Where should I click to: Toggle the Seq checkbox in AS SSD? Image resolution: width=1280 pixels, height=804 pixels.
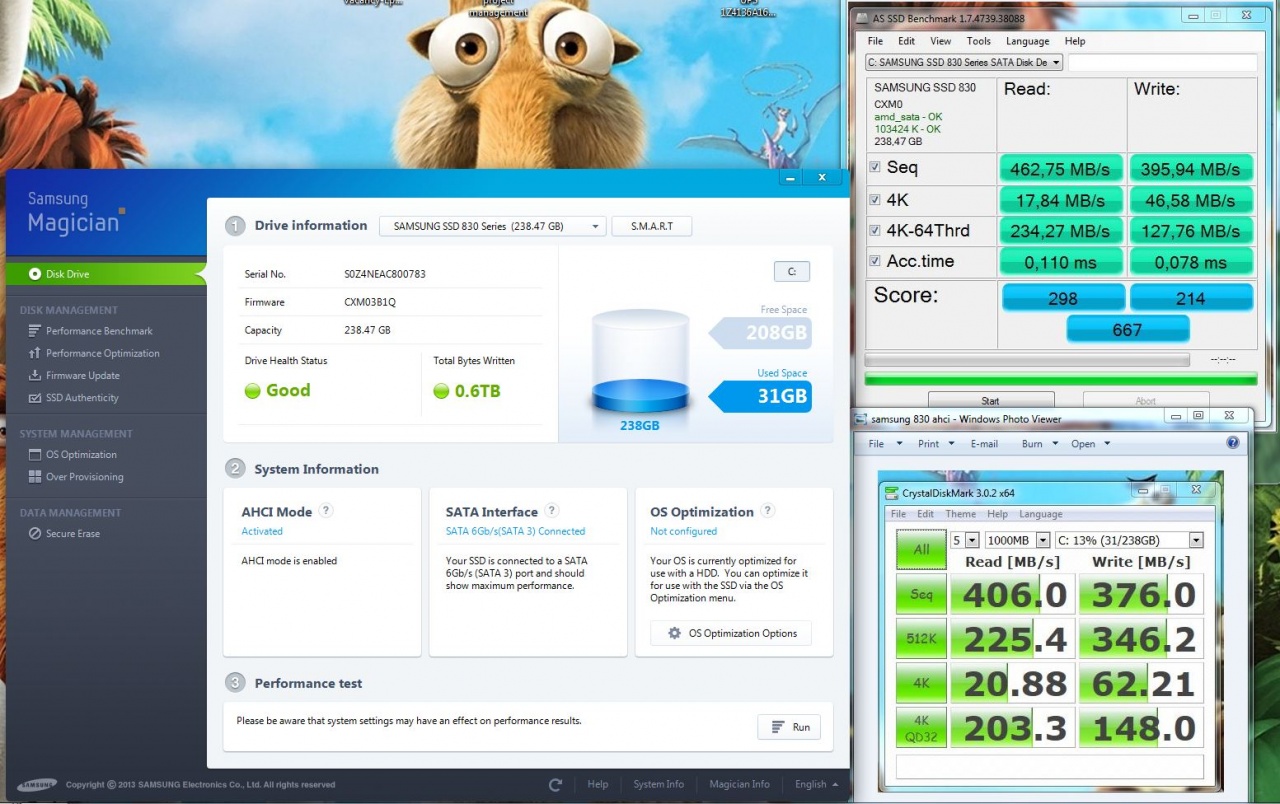coord(875,168)
